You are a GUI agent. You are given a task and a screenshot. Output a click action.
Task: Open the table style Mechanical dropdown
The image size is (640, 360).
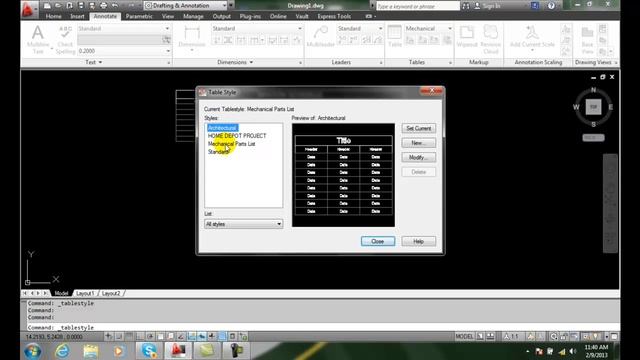point(428,29)
